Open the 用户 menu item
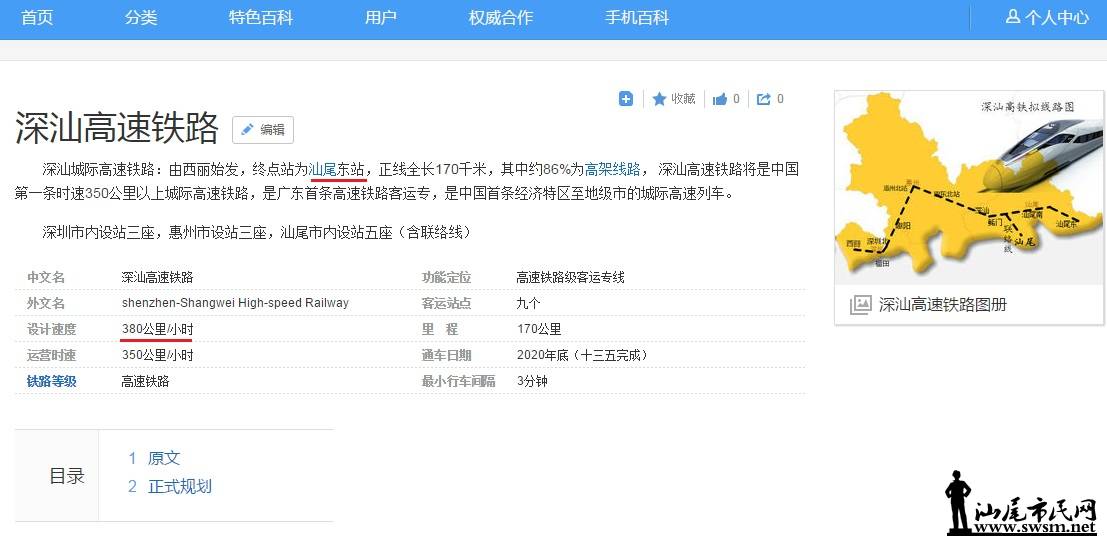Screen dimensions: 1107x541 point(381,18)
